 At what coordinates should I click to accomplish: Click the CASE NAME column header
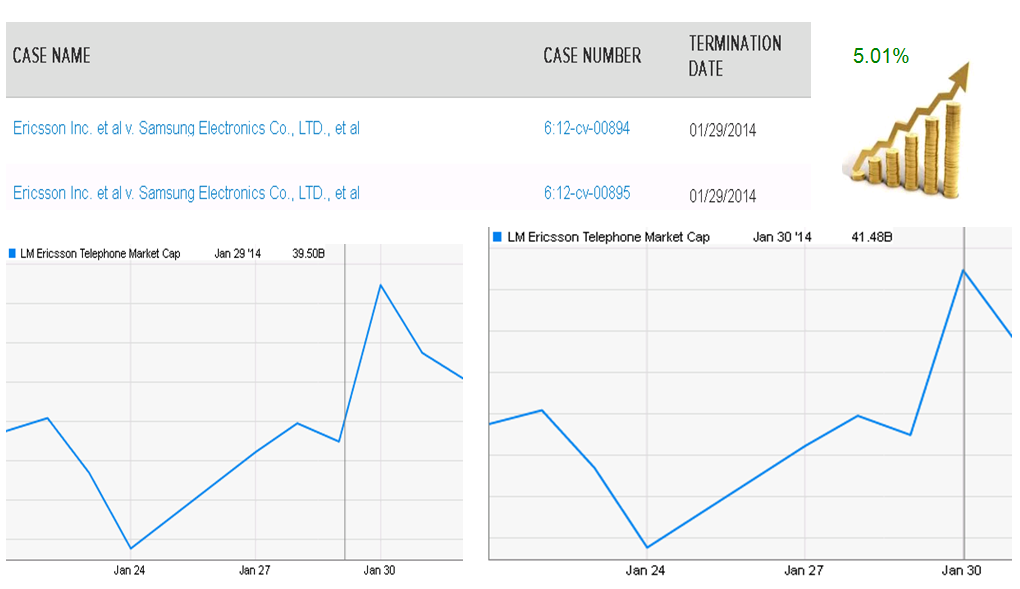click(x=51, y=55)
